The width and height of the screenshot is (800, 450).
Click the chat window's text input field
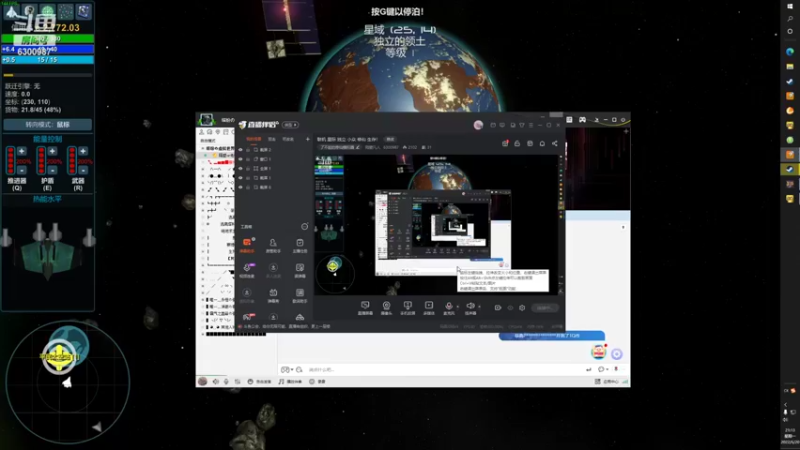pyautogui.click(x=444, y=369)
